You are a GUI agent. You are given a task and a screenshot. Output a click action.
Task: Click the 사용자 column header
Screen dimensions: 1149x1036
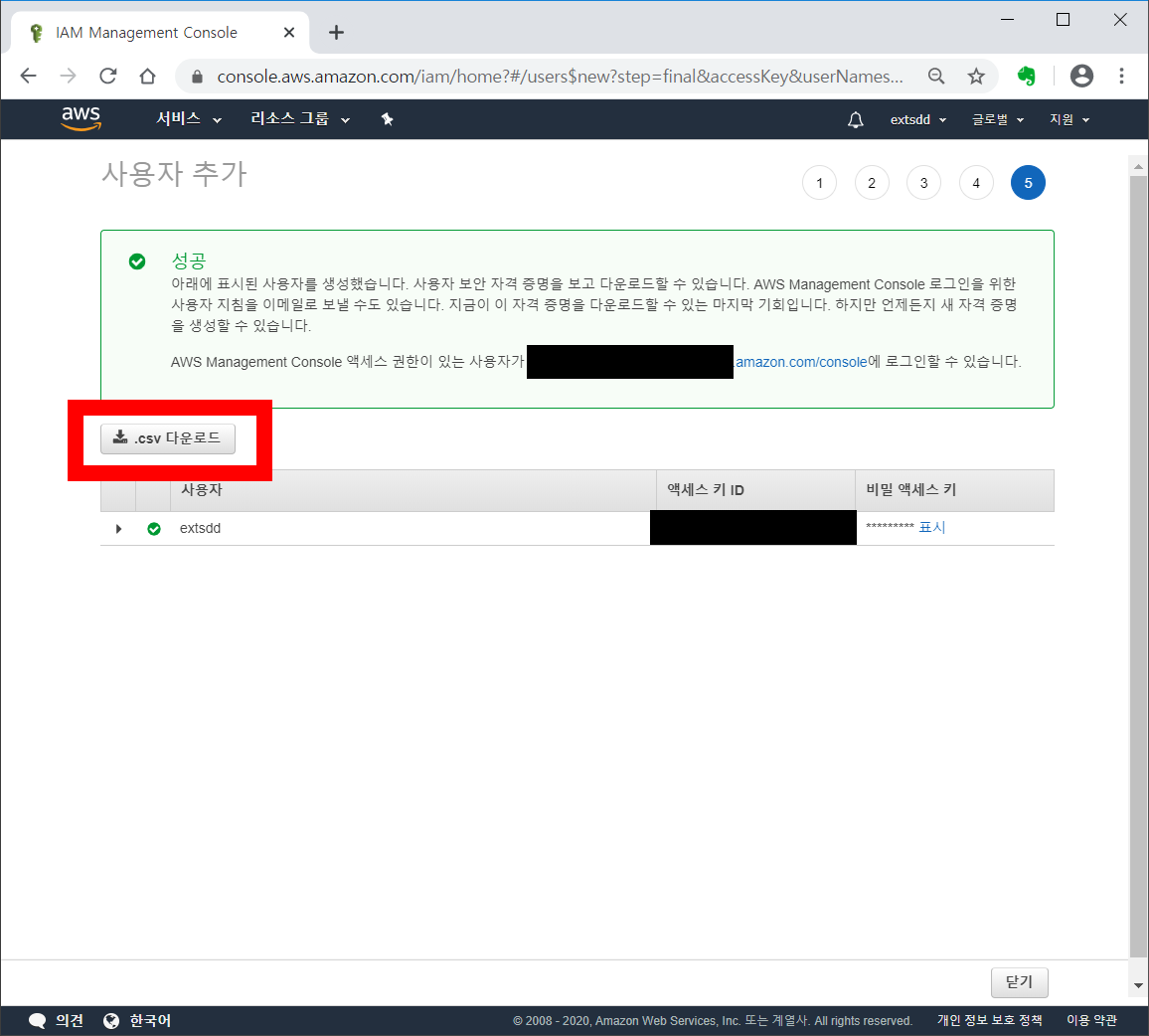click(413, 490)
